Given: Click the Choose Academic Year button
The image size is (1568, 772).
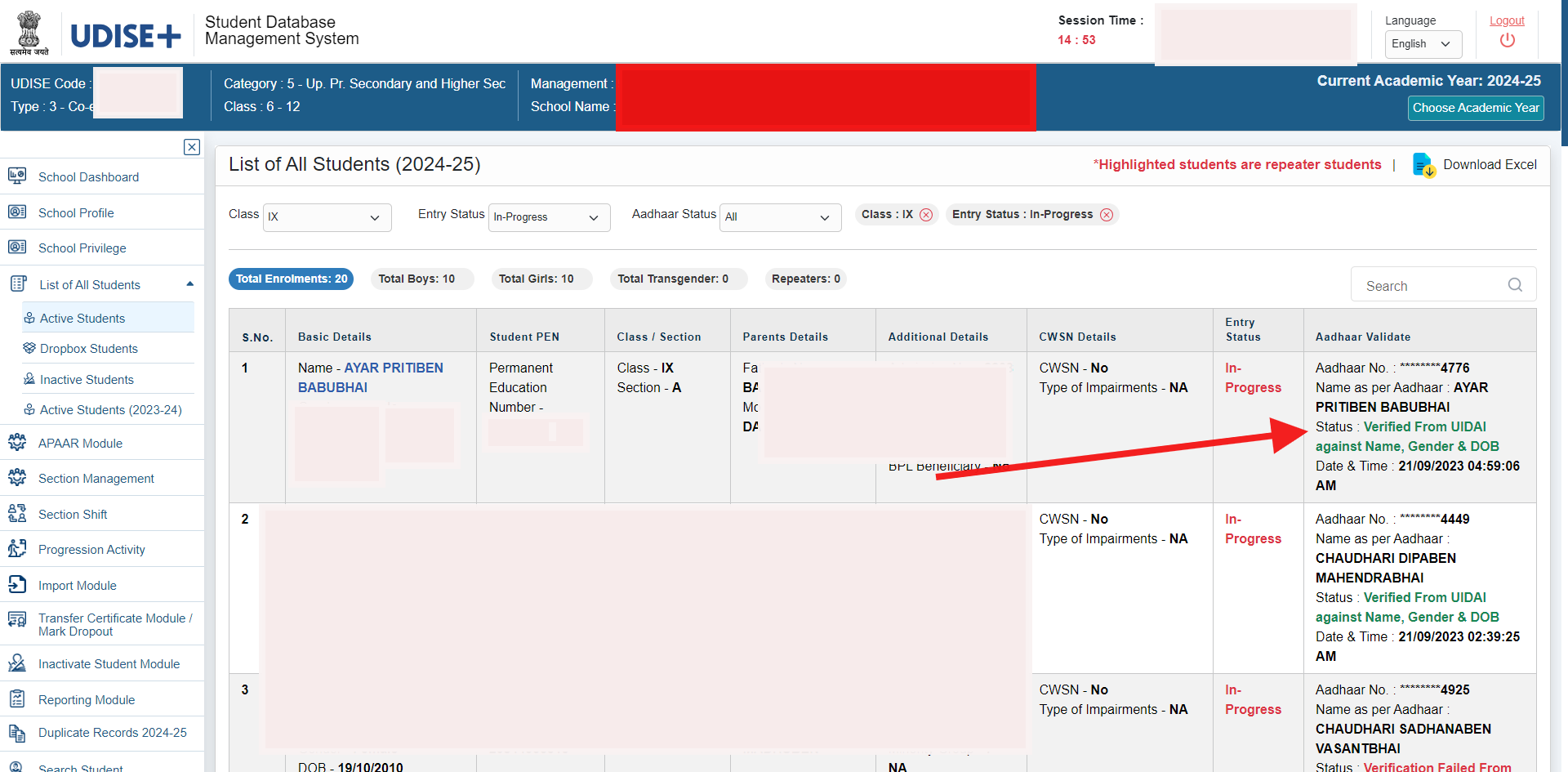Looking at the screenshot, I should pos(1474,107).
